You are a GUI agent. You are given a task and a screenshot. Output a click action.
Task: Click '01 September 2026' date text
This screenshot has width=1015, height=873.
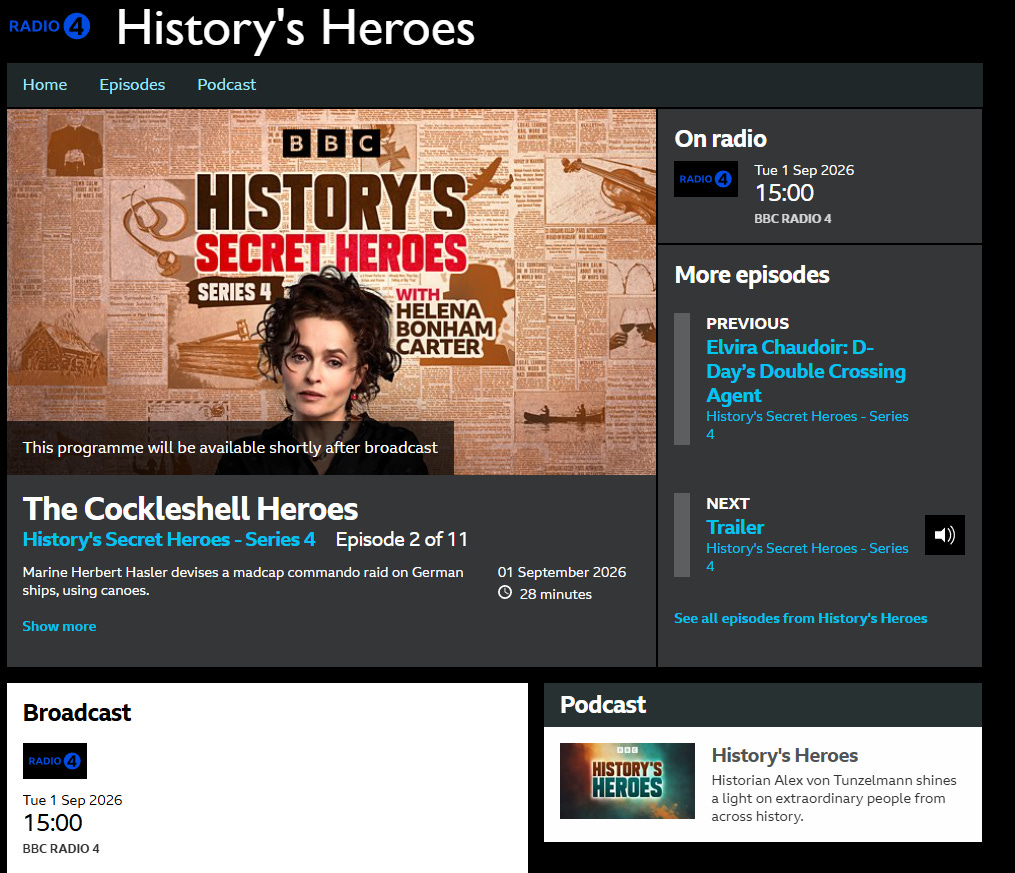tap(562, 572)
